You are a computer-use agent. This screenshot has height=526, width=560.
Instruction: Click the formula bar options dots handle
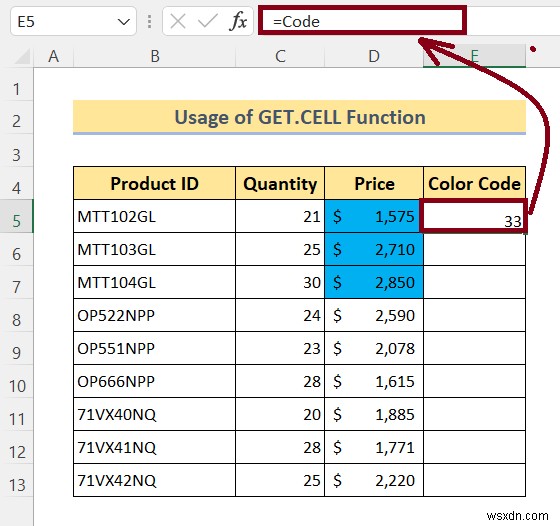150,21
